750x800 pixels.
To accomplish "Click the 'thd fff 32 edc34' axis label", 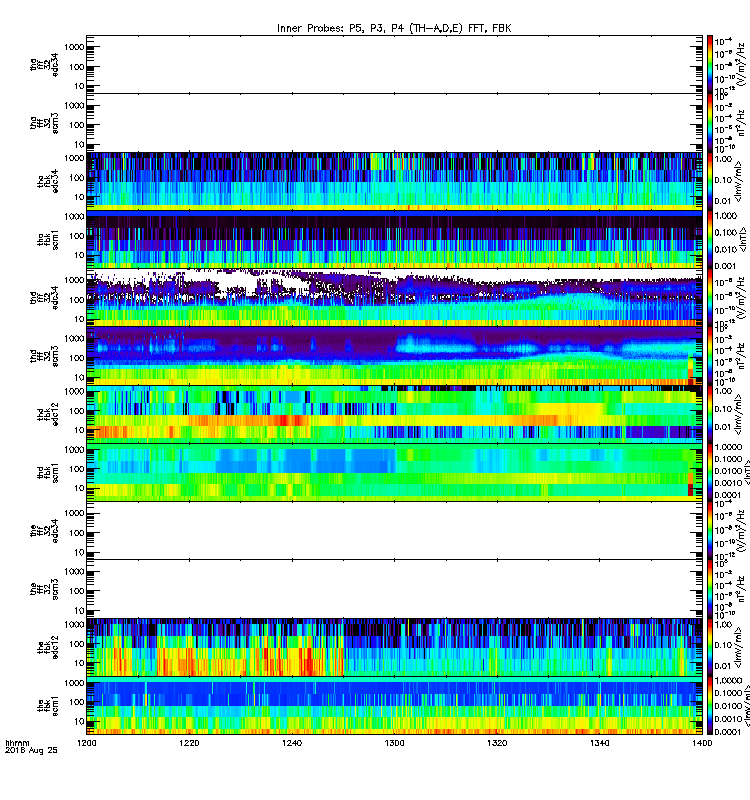I will [44, 297].
